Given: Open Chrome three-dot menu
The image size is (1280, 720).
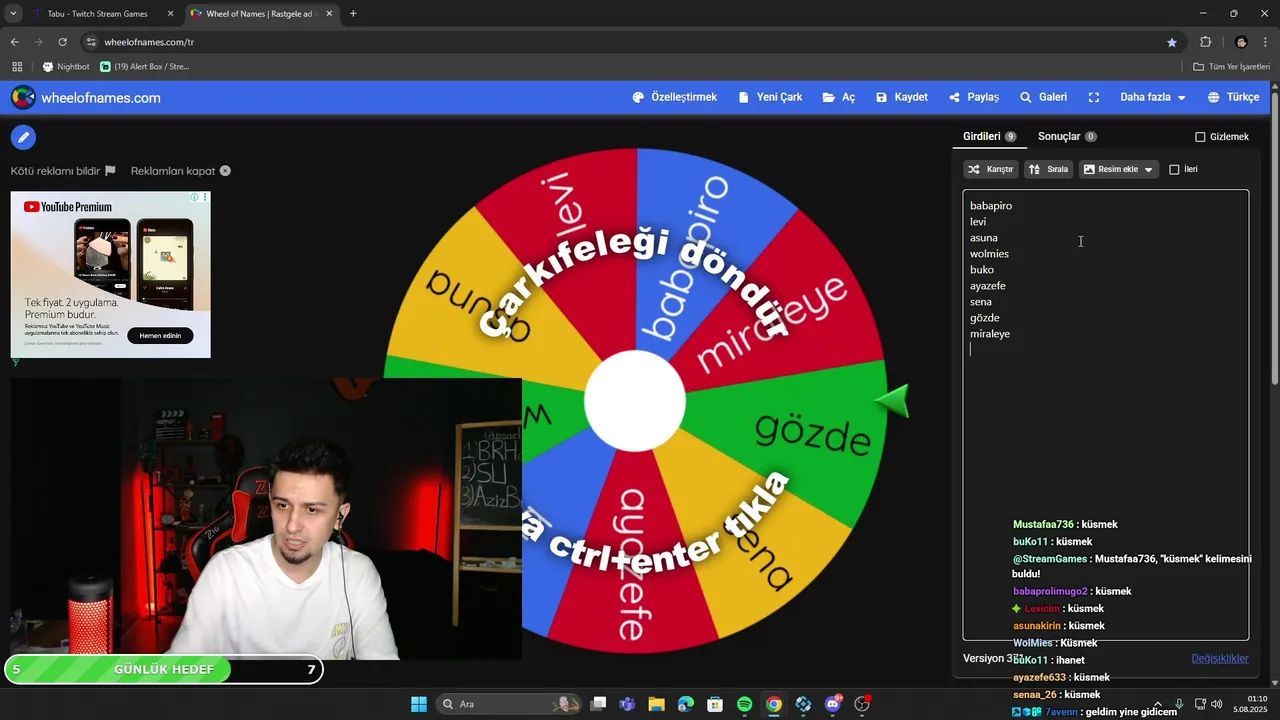Looking at the screenshot, I should click(x=1265, y=42).
